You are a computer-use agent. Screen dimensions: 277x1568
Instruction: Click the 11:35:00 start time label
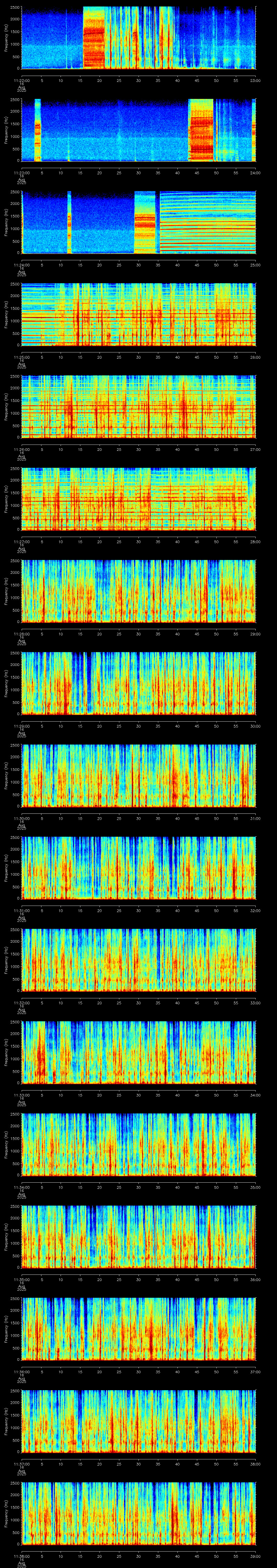coord(21,1279)
